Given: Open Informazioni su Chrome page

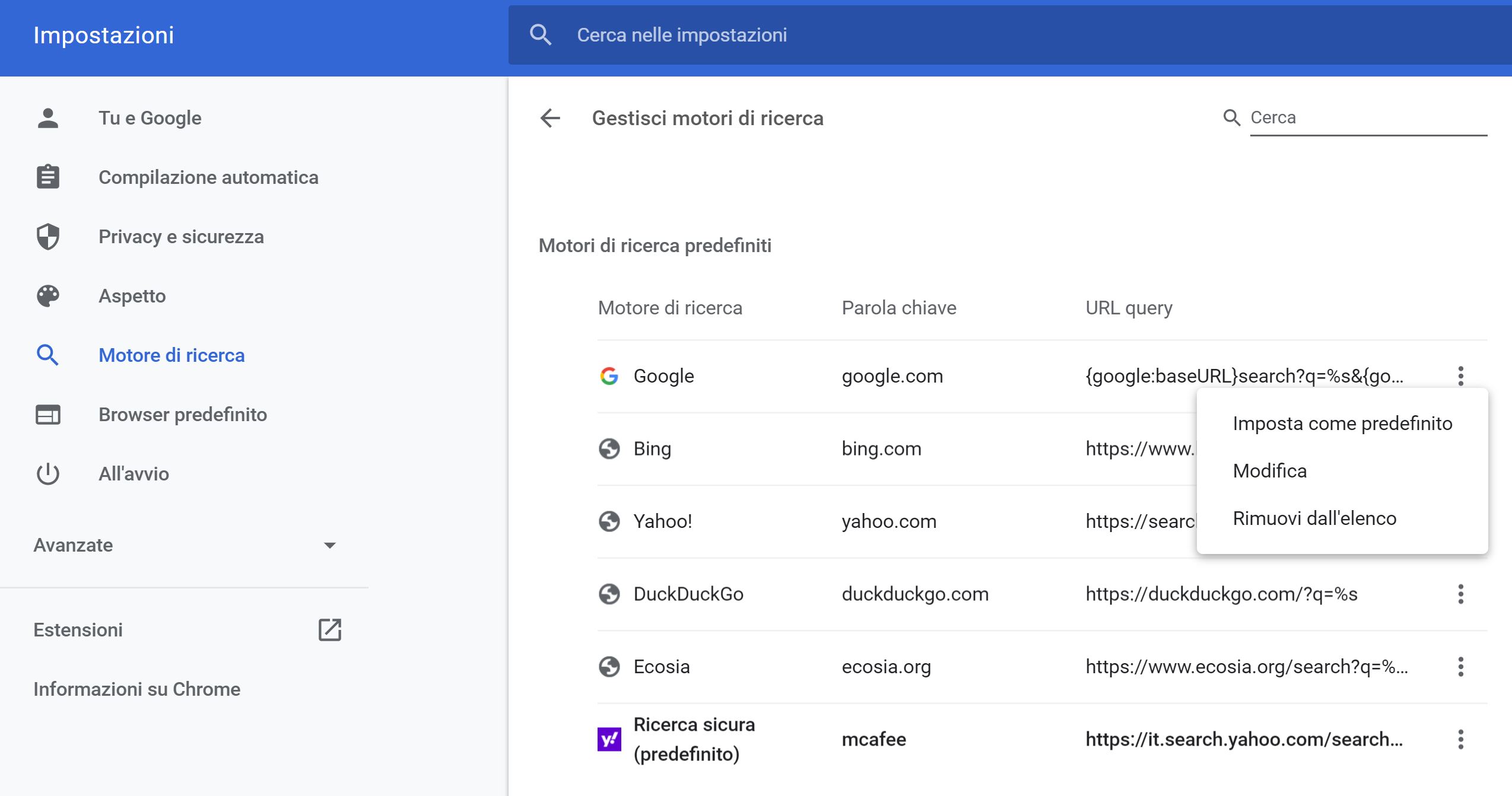Looking at the screenshot, I should tap(137, 689).
